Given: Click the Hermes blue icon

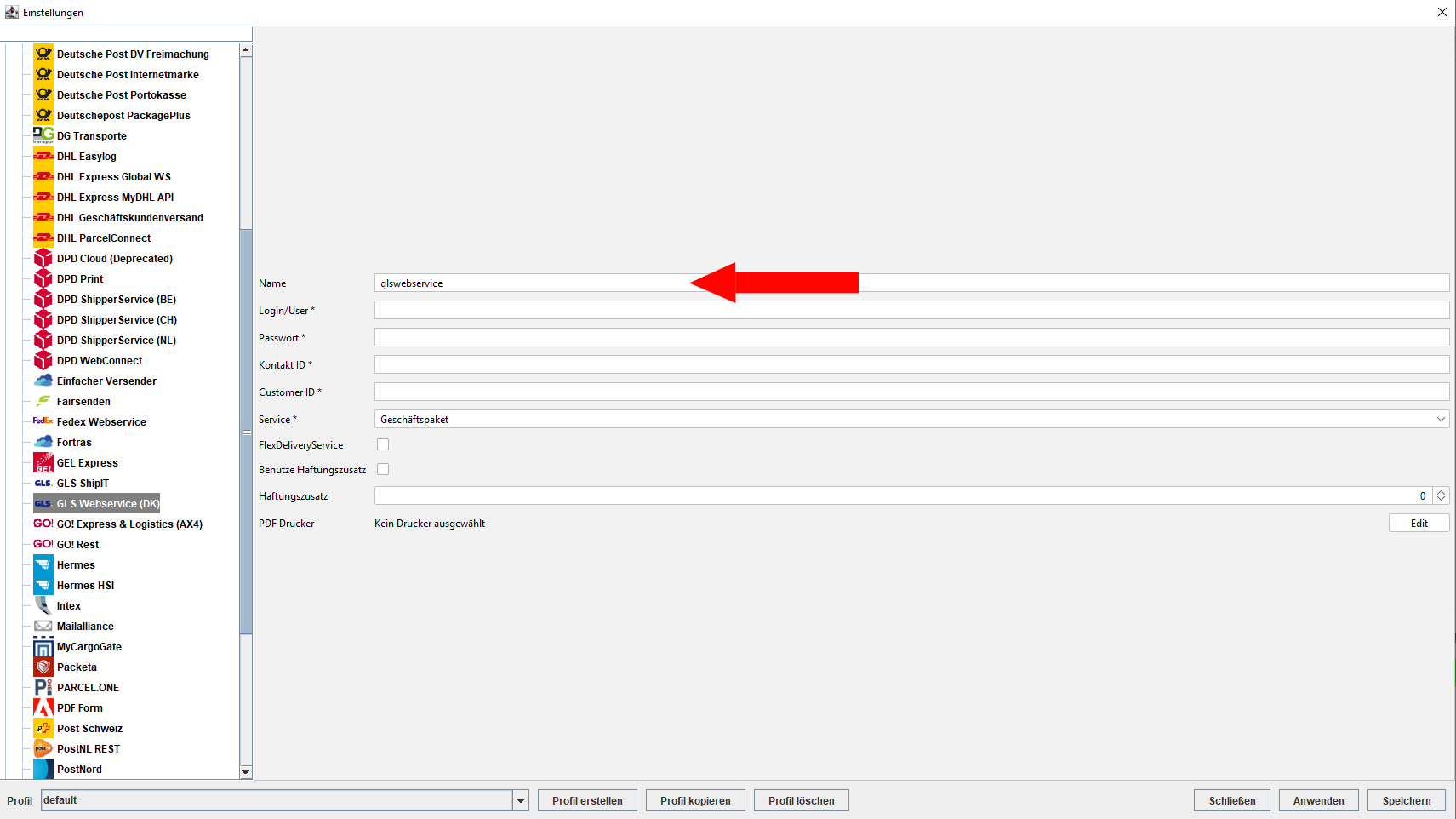Looking at the screenshot, I should point(43,564).
